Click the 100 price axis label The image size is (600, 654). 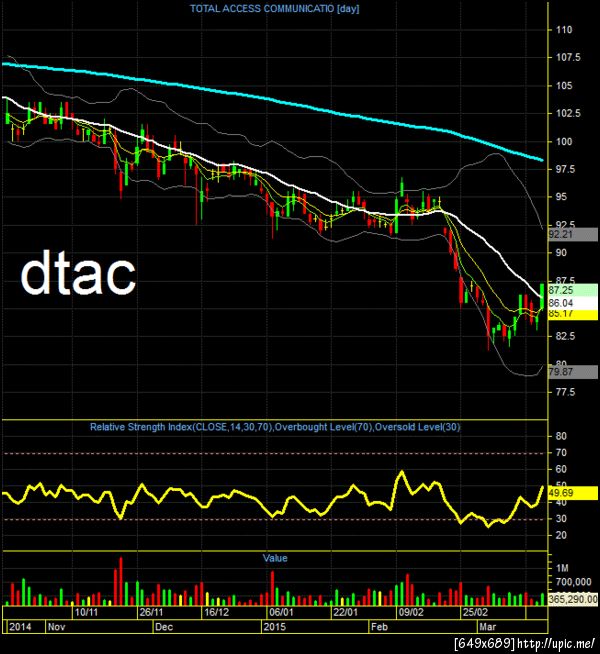(564, 141)
